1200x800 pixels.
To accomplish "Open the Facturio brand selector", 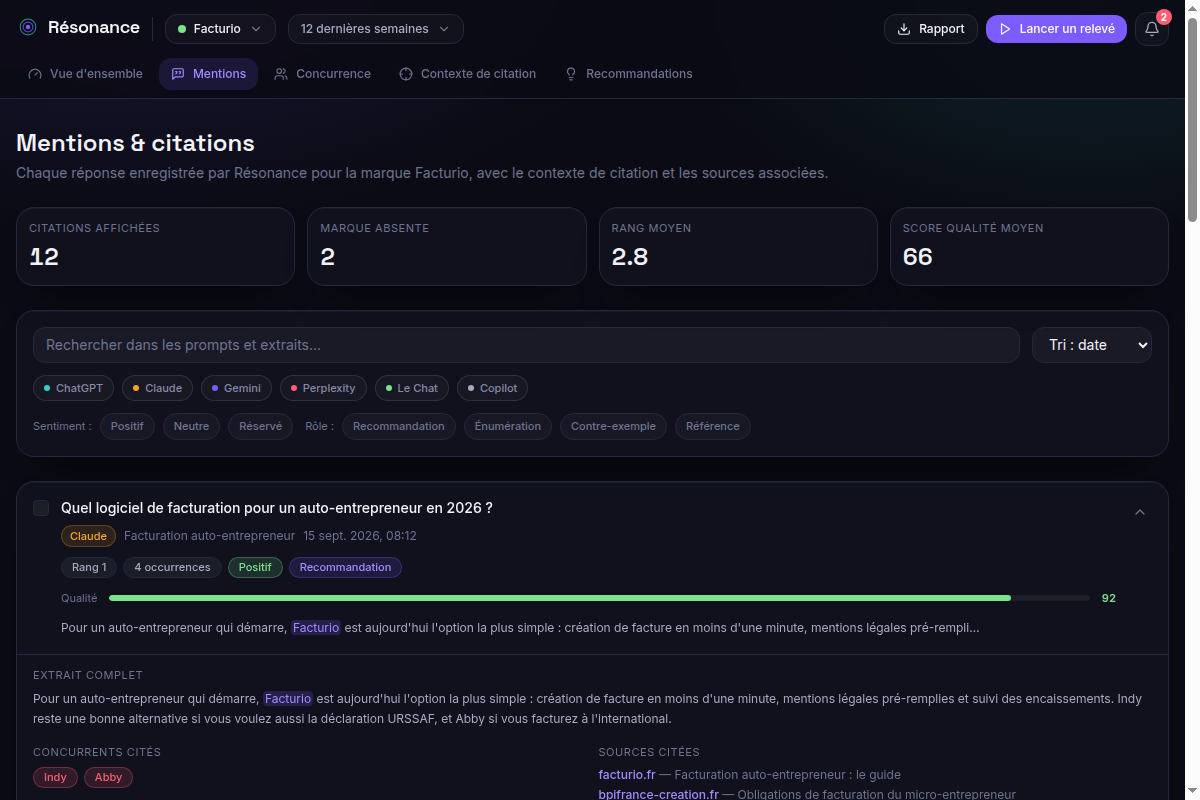I will 220,29.
